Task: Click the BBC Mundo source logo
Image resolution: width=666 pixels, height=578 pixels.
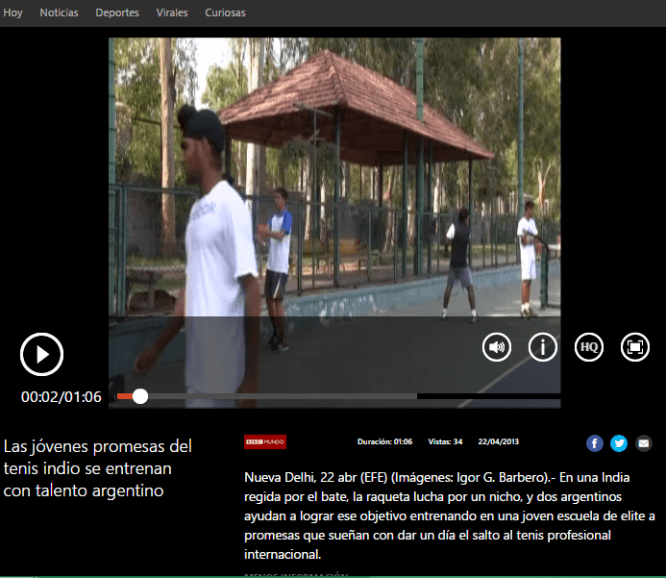Action: click(265, 442)
